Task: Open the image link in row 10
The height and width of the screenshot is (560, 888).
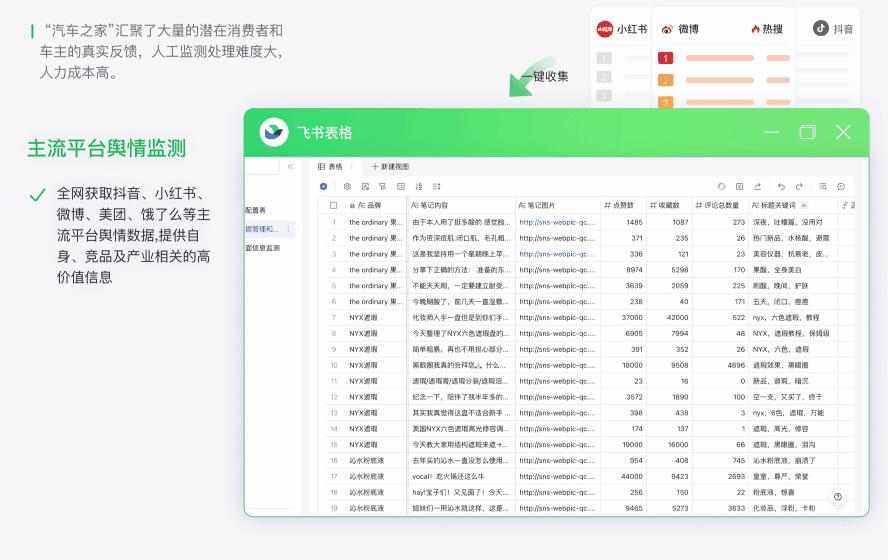Action: 557,365
